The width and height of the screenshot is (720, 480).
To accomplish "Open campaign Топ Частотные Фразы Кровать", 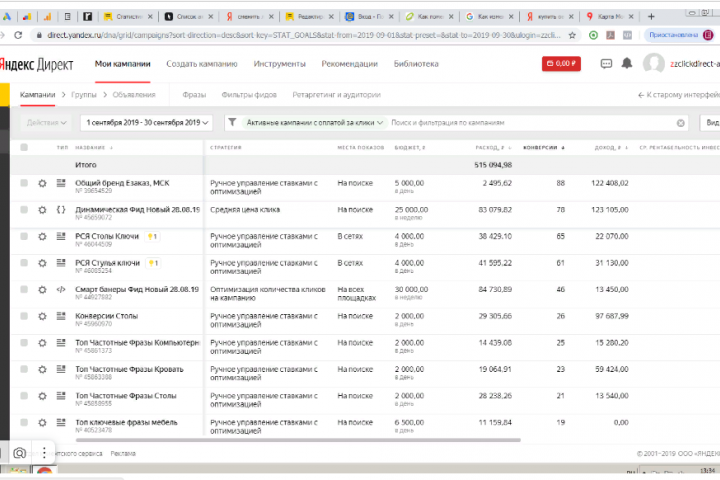I will (129, 369).
